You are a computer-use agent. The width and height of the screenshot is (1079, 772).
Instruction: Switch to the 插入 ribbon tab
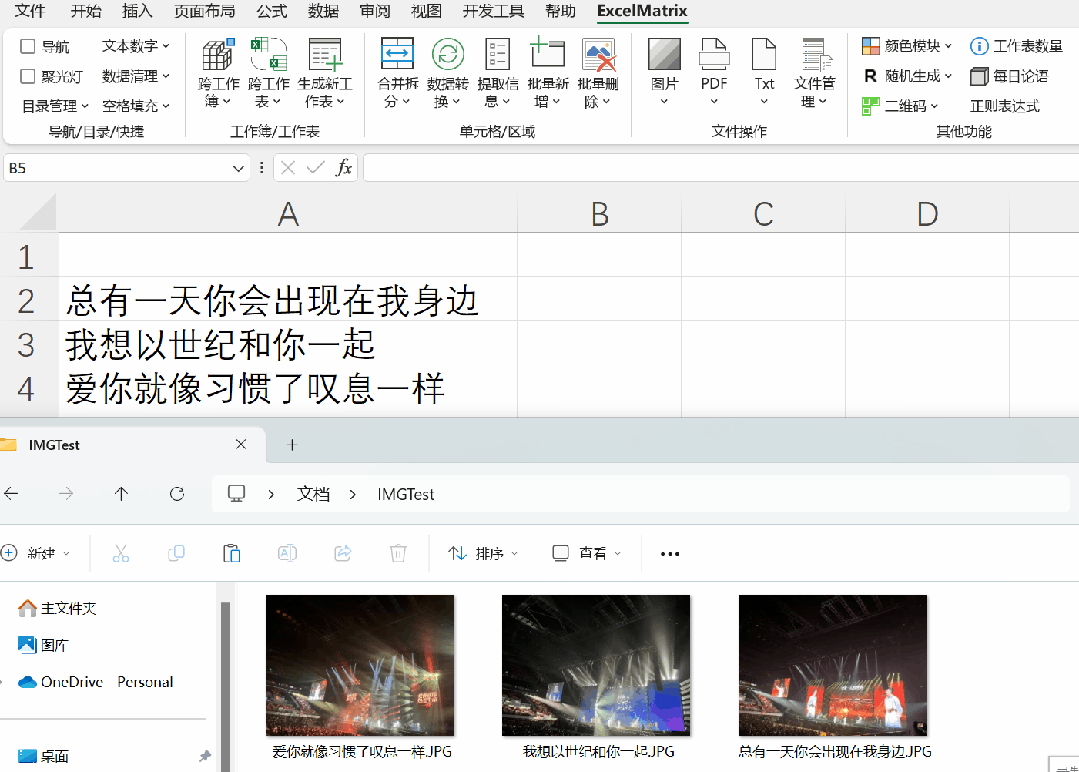click(137, 11)
